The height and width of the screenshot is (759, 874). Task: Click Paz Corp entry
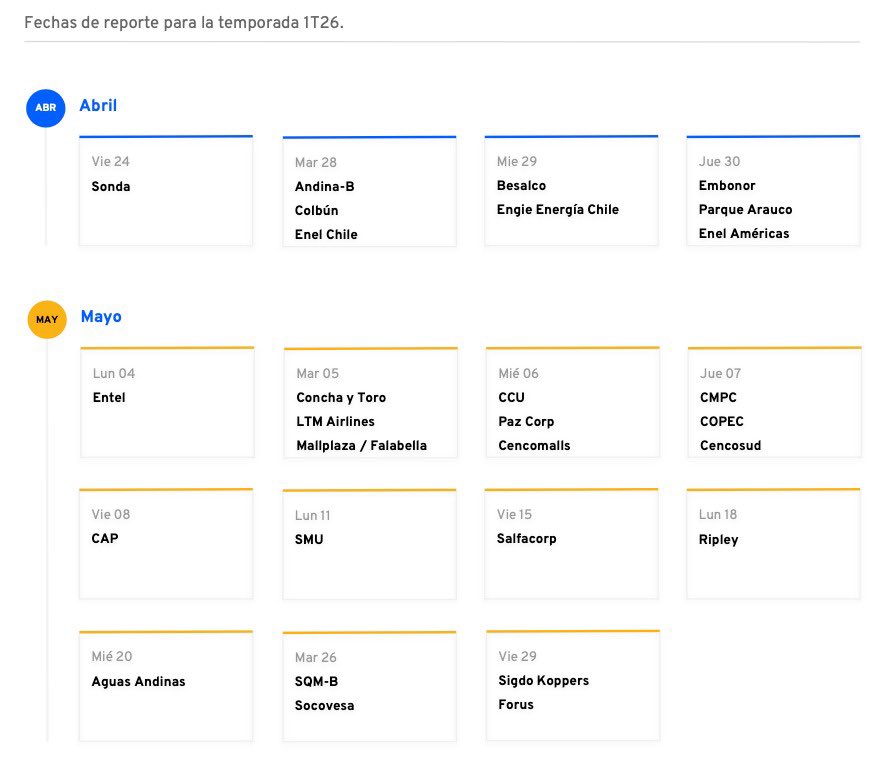[x=526, y=421]
